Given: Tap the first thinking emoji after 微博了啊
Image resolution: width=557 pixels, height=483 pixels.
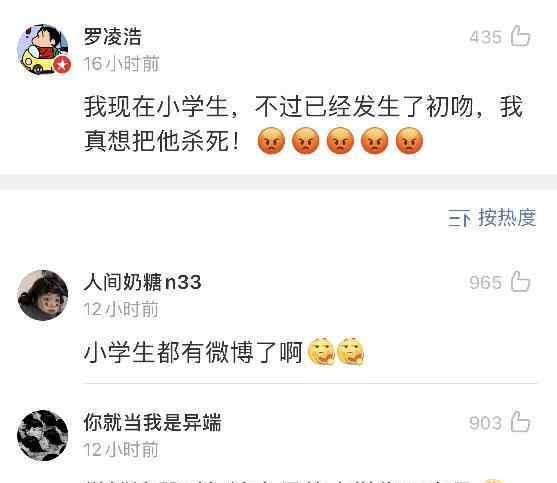Looking at the screenshot, I should 321,352.
